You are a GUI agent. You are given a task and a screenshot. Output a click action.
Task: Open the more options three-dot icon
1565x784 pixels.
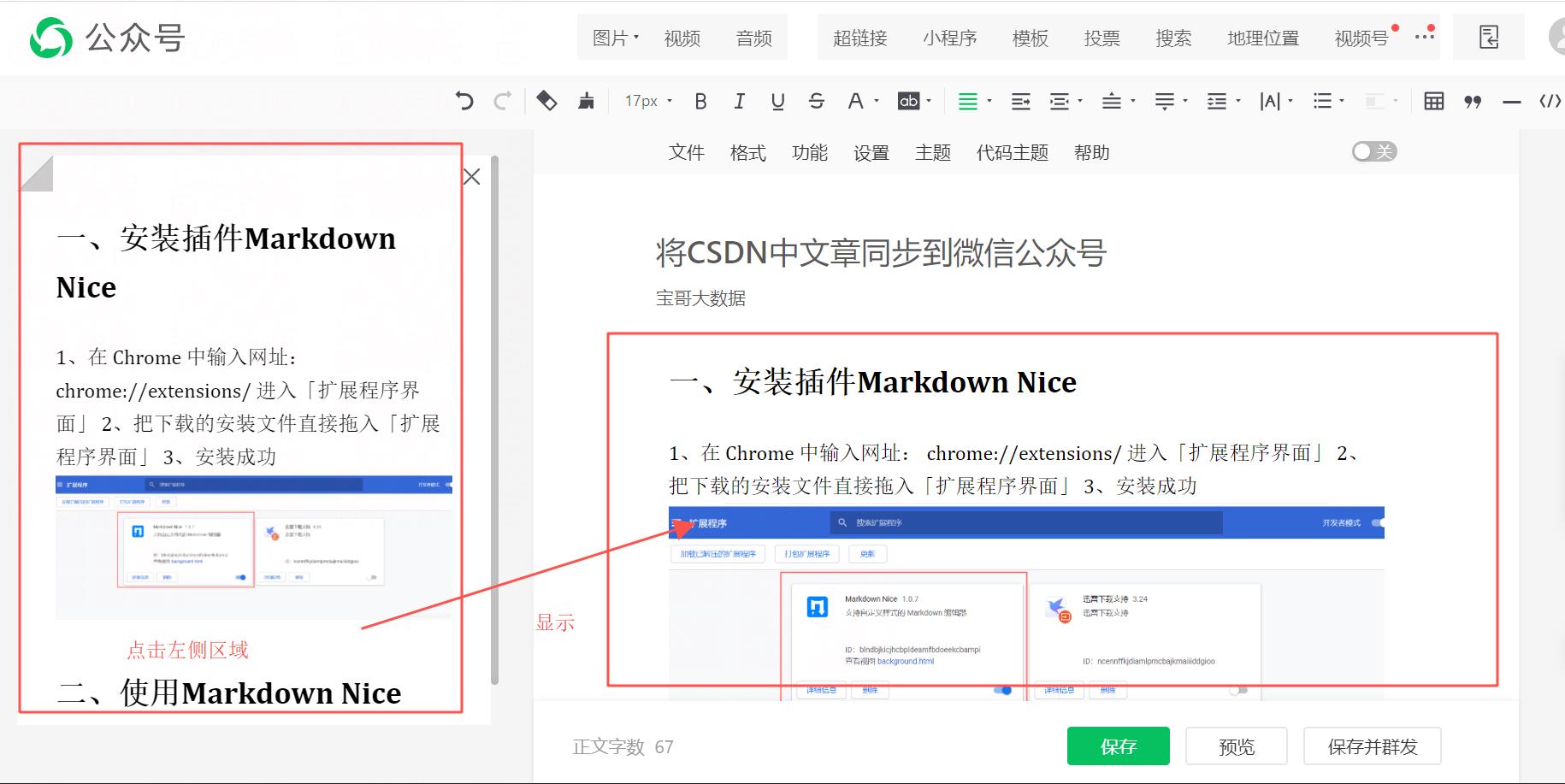(x=1424, y=36)
